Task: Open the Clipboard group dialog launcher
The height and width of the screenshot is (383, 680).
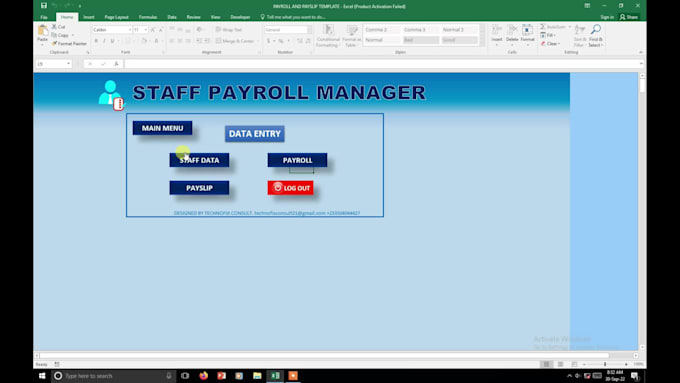Action: [x=88, y=52]
